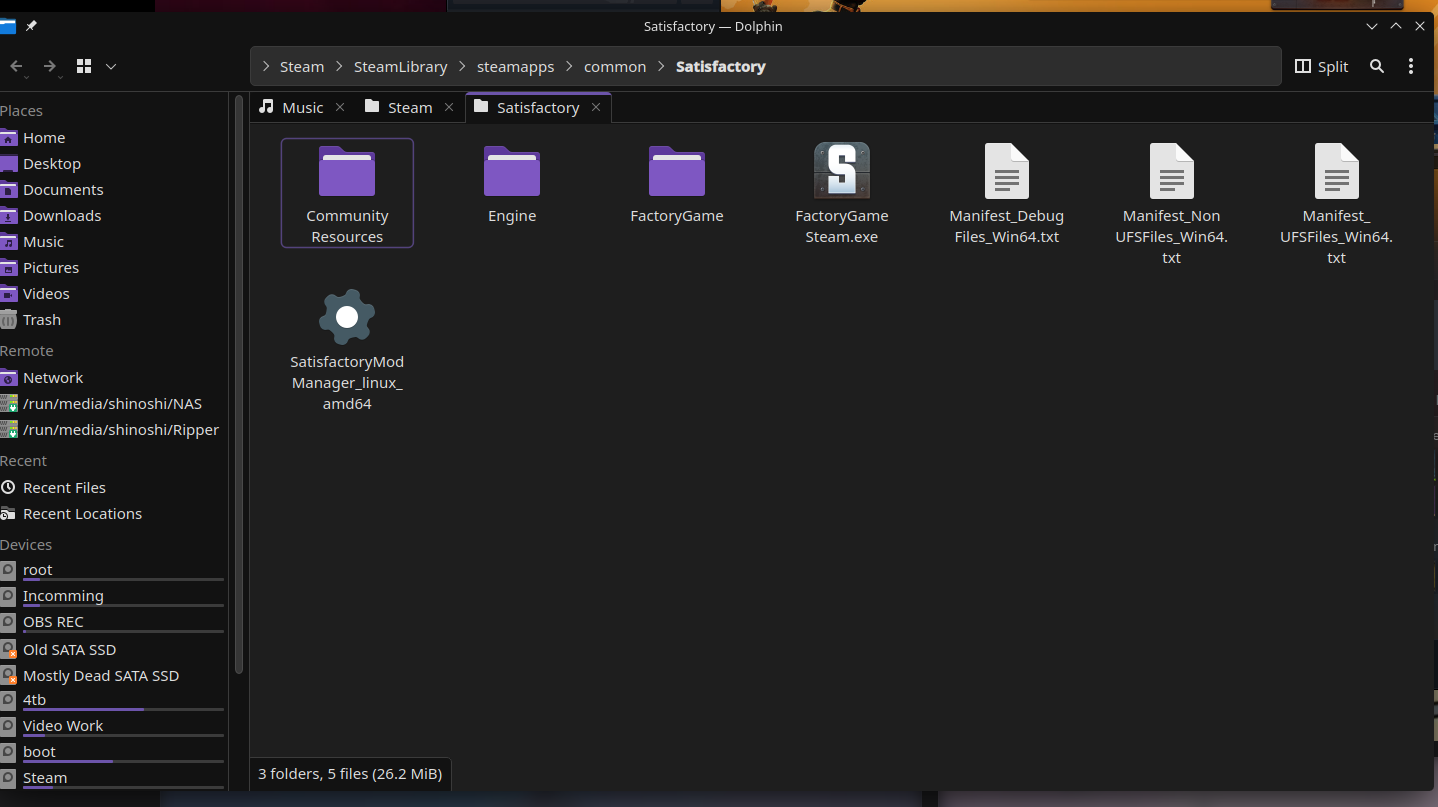
Task: Select the FactoryGame folder
Action: [677, 184]
